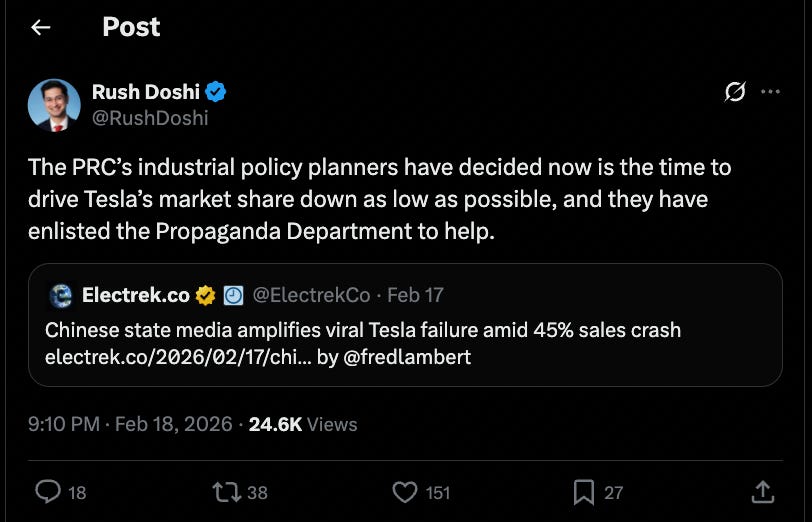Click the back arrow icon
Image resolution: width=812 pixels, height=522 pixels.
(41, 28)
